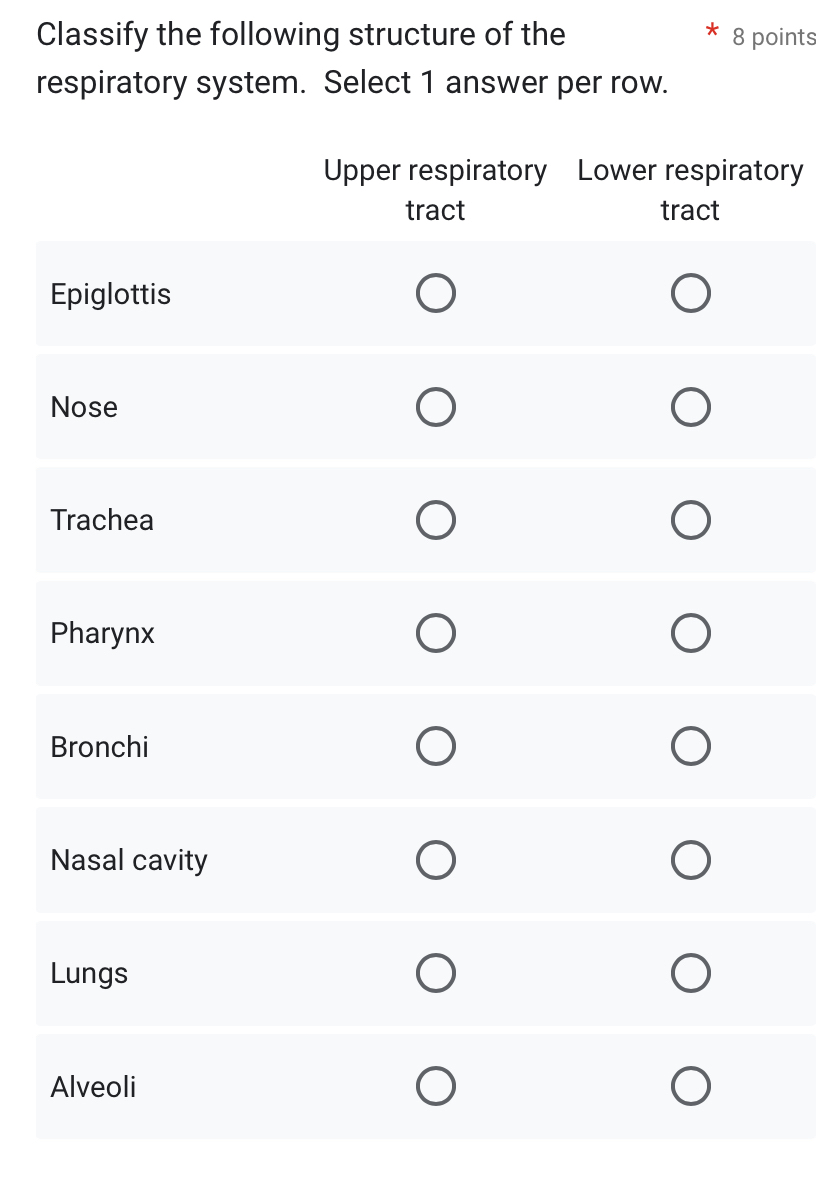The width and height of the screenshot is (816, 1184).
Task: Mark Alveoli as Lower respiratory tract
Action: point(691,1086)
